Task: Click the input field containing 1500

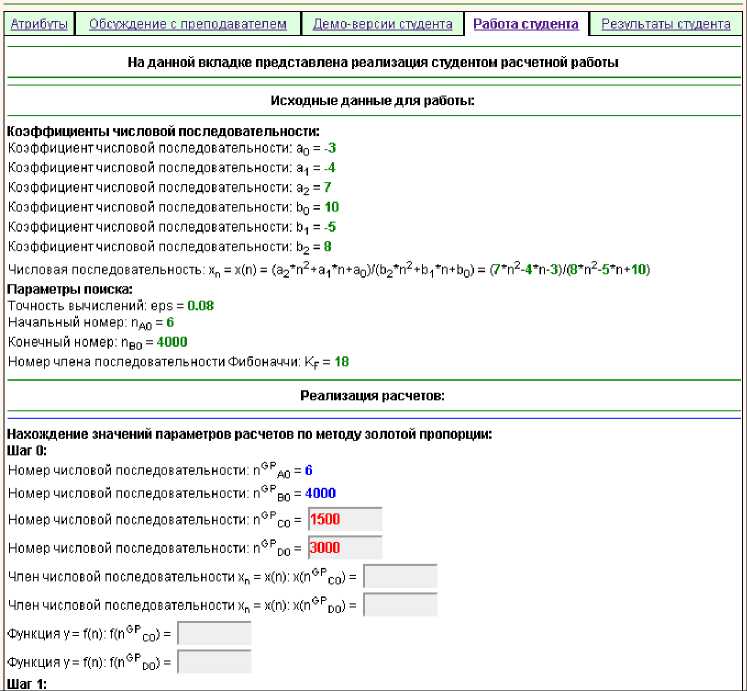Action: point(345,520)
